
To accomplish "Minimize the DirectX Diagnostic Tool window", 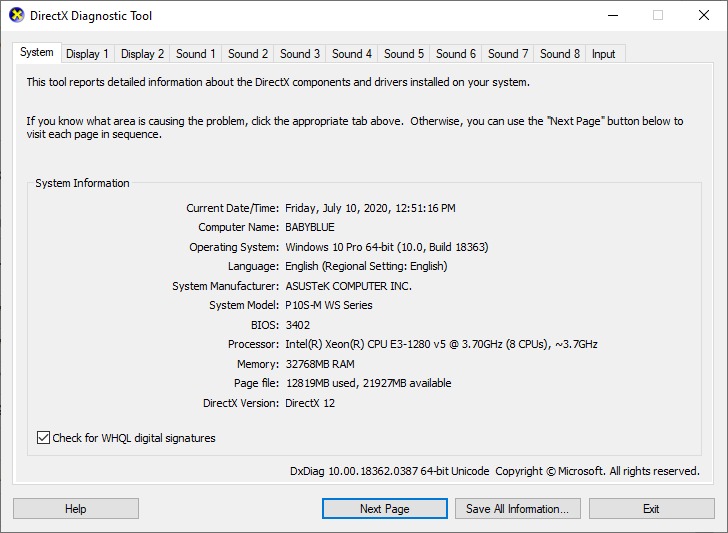I will 612,16.
